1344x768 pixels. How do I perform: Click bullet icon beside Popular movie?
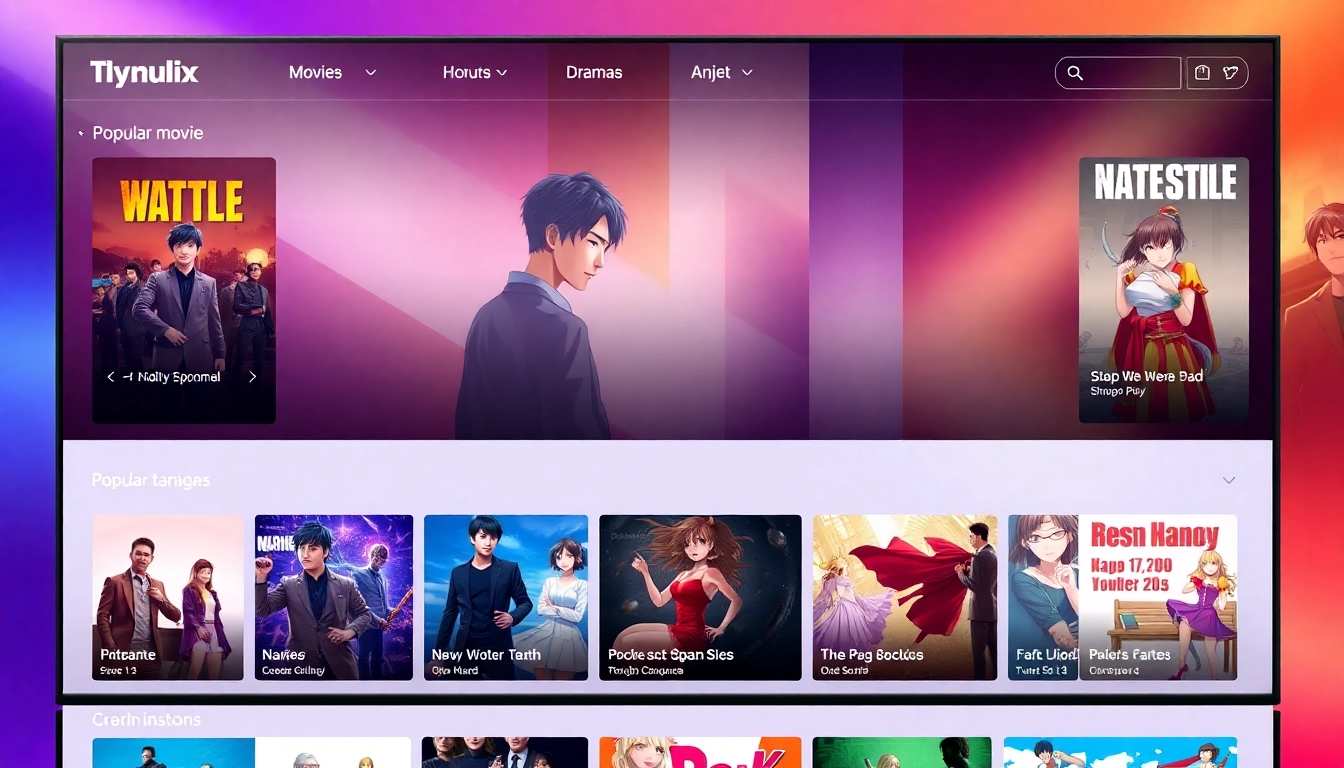(x=81, y=133)
